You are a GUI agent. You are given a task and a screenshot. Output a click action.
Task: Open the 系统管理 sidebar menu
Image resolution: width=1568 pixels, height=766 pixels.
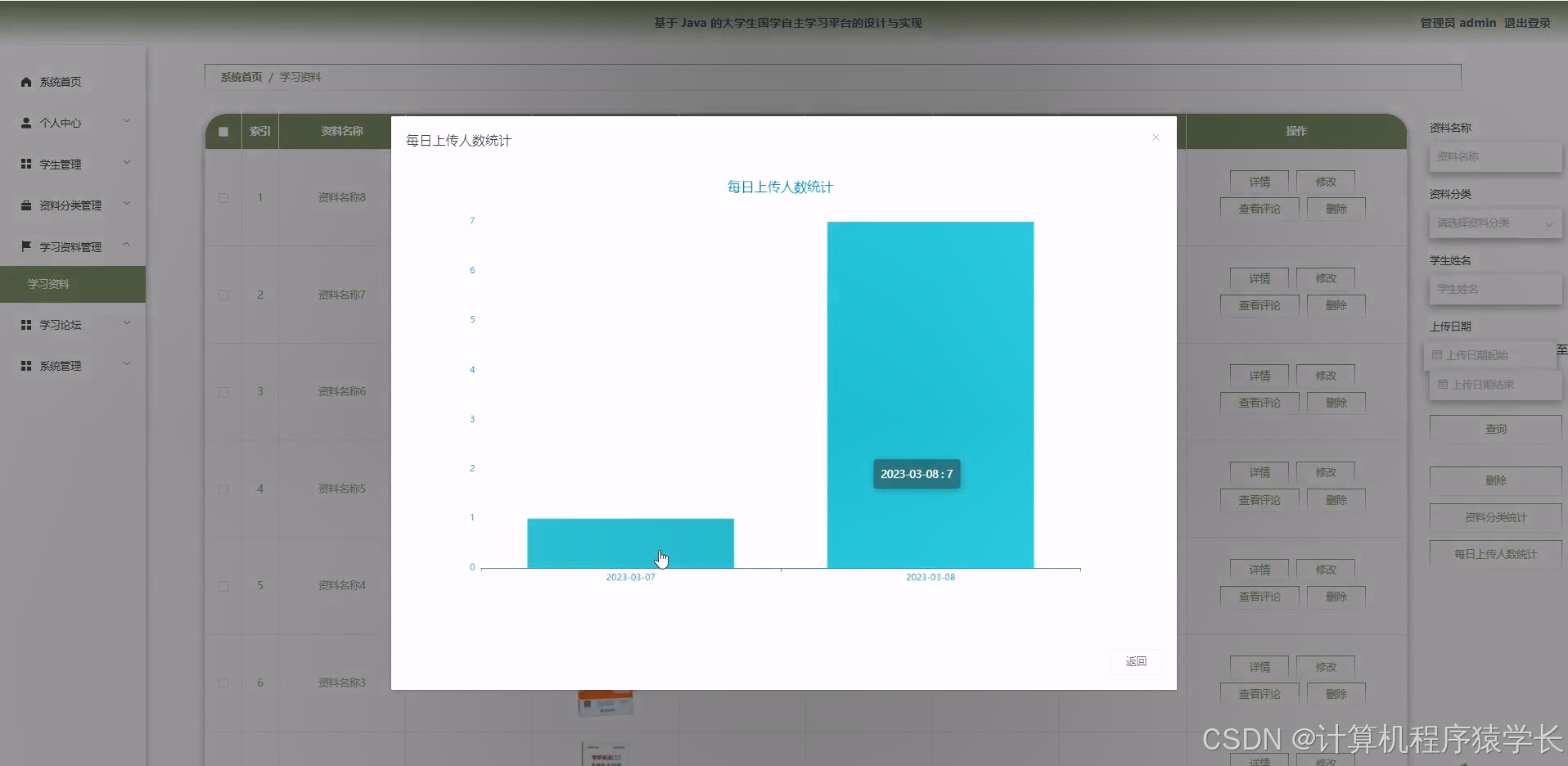[73, 366]
